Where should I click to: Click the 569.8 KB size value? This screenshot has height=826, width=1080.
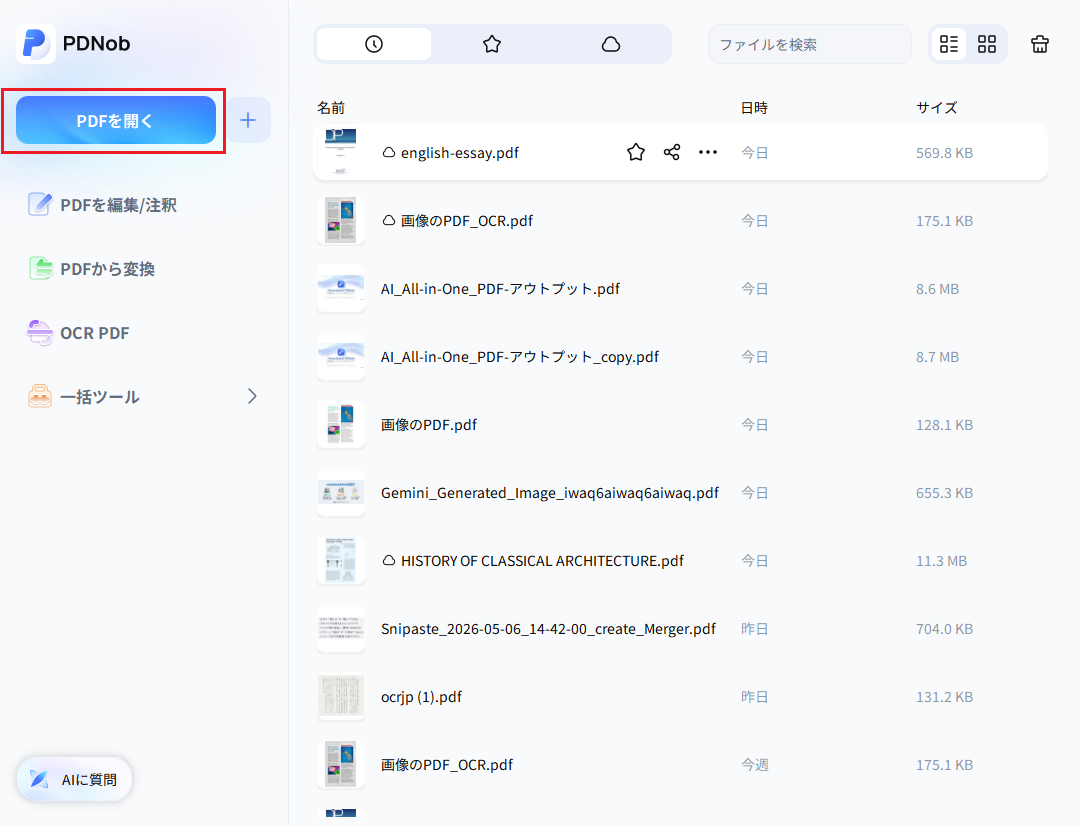(x=944, y=153)
